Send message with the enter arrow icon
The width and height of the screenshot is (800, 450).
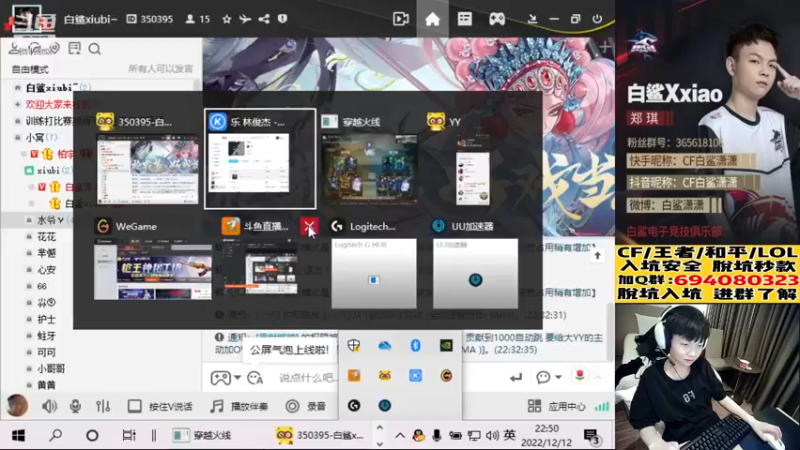point(516,378)
